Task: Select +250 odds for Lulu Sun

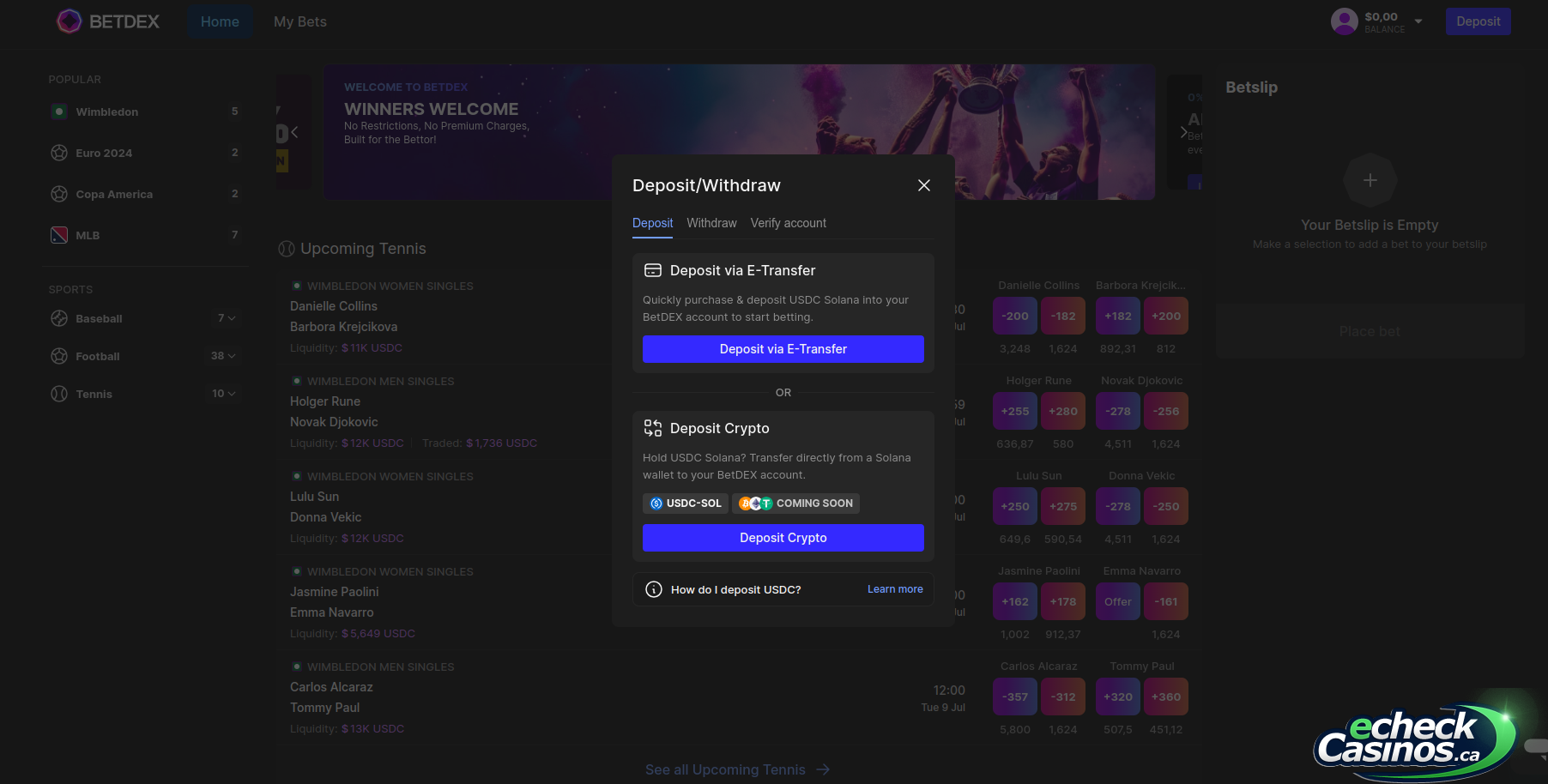Action: (1015, 506)
